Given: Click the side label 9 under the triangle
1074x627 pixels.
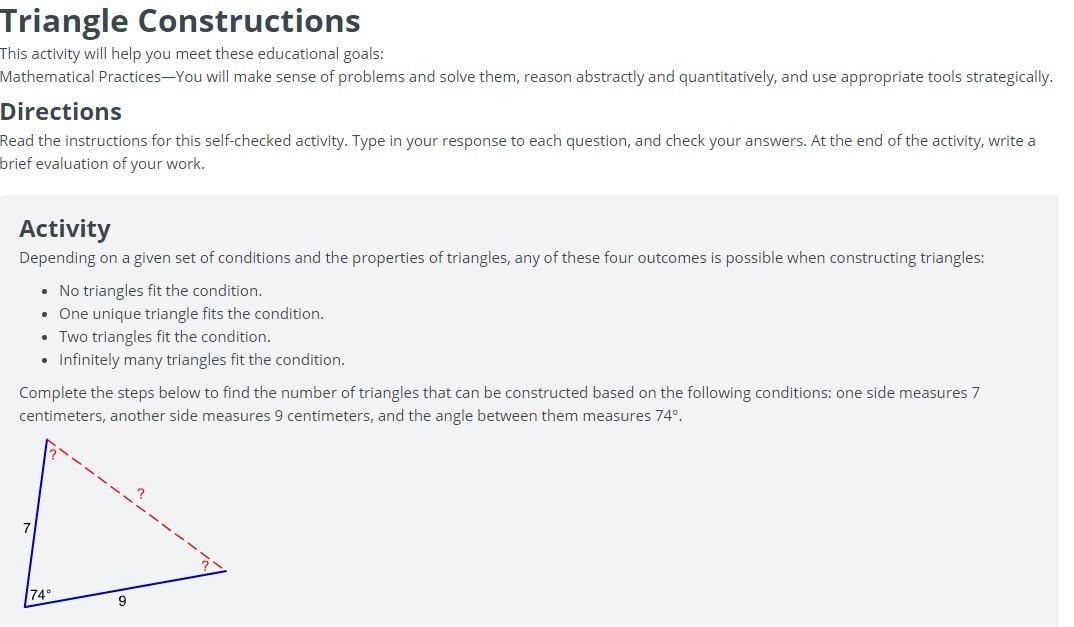Looking at the screenshot, I should tap(122, 601).
